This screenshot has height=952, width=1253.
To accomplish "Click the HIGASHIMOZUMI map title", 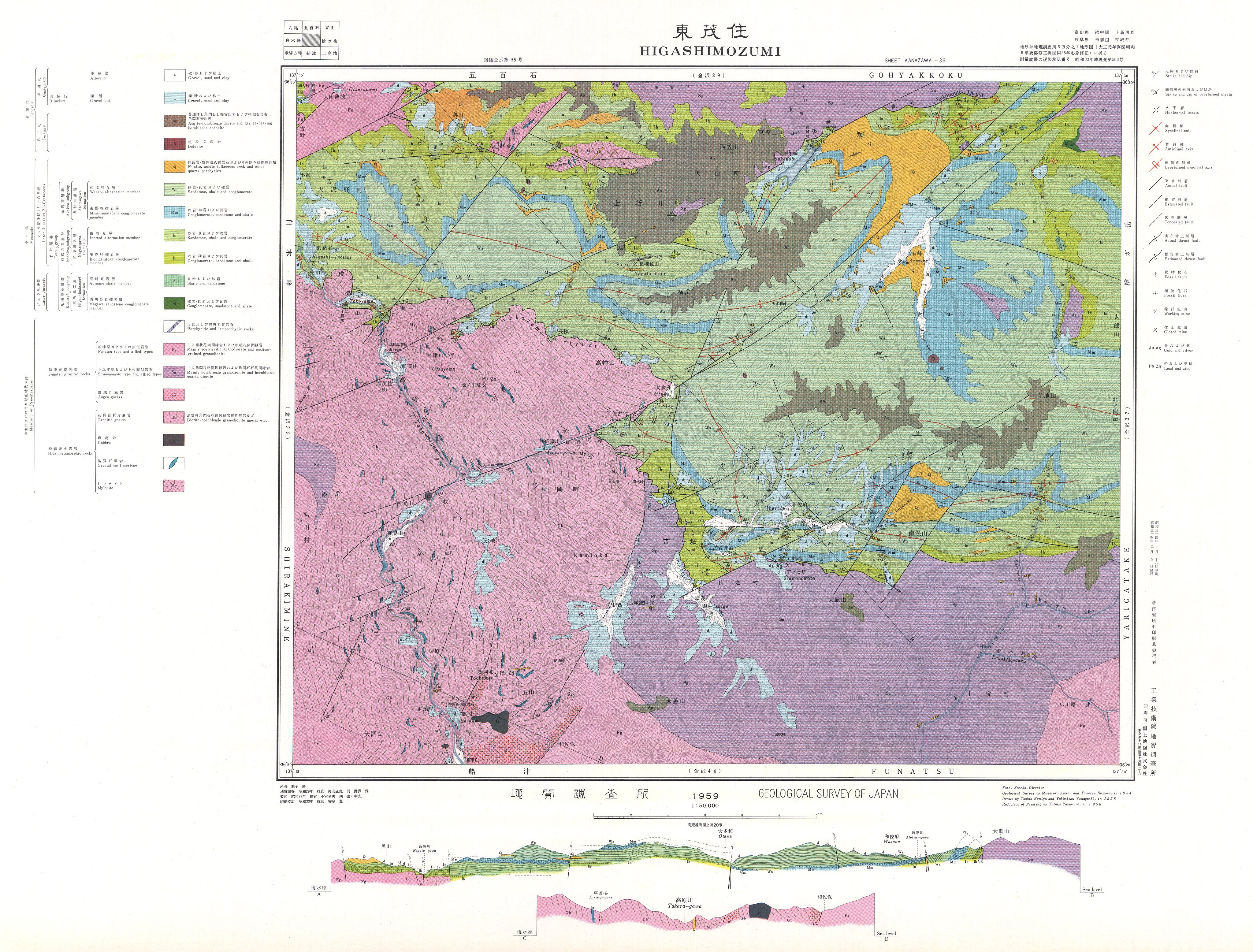I will 710,51.
